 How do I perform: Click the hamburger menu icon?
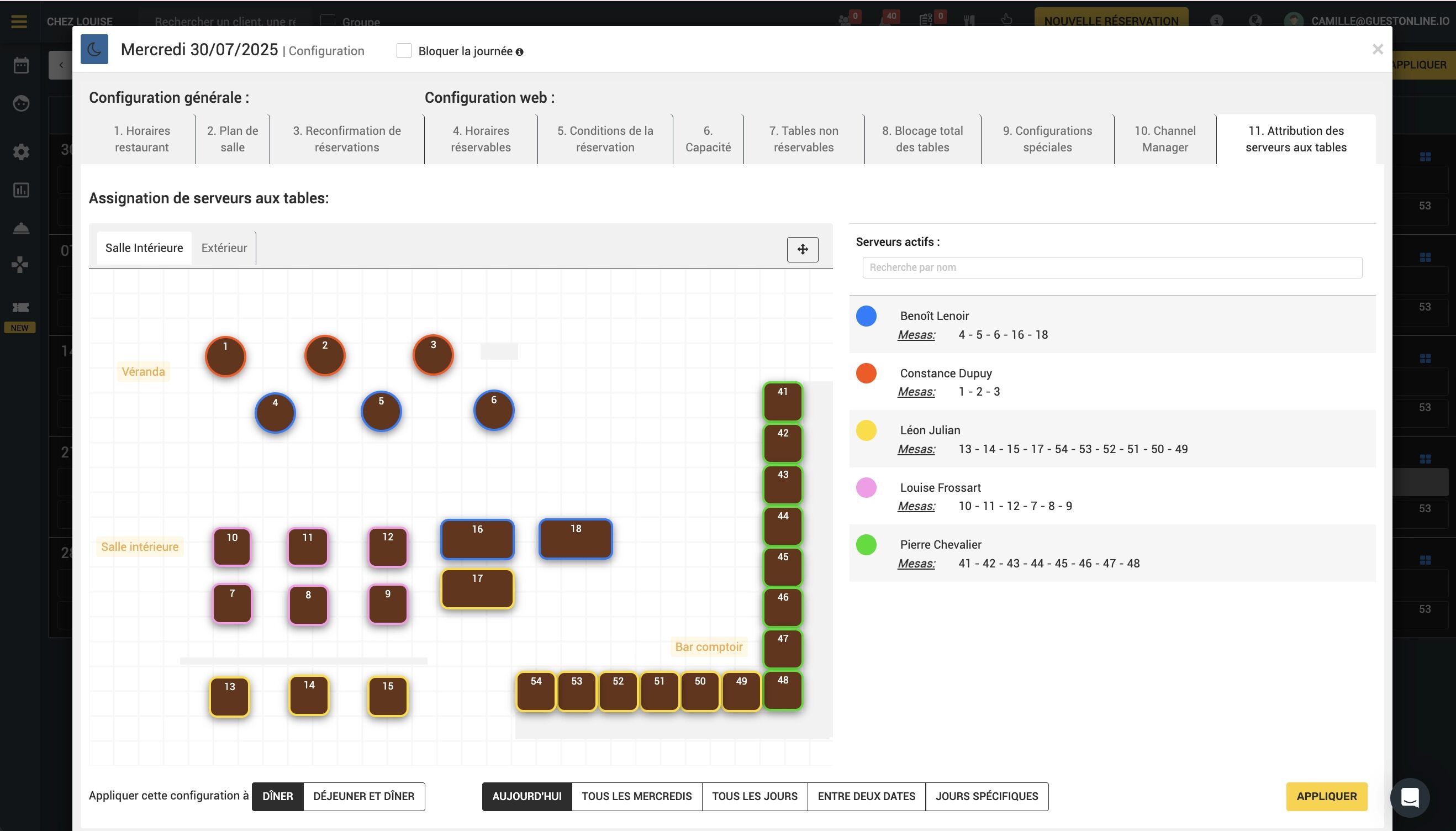[x=19, y=21]
